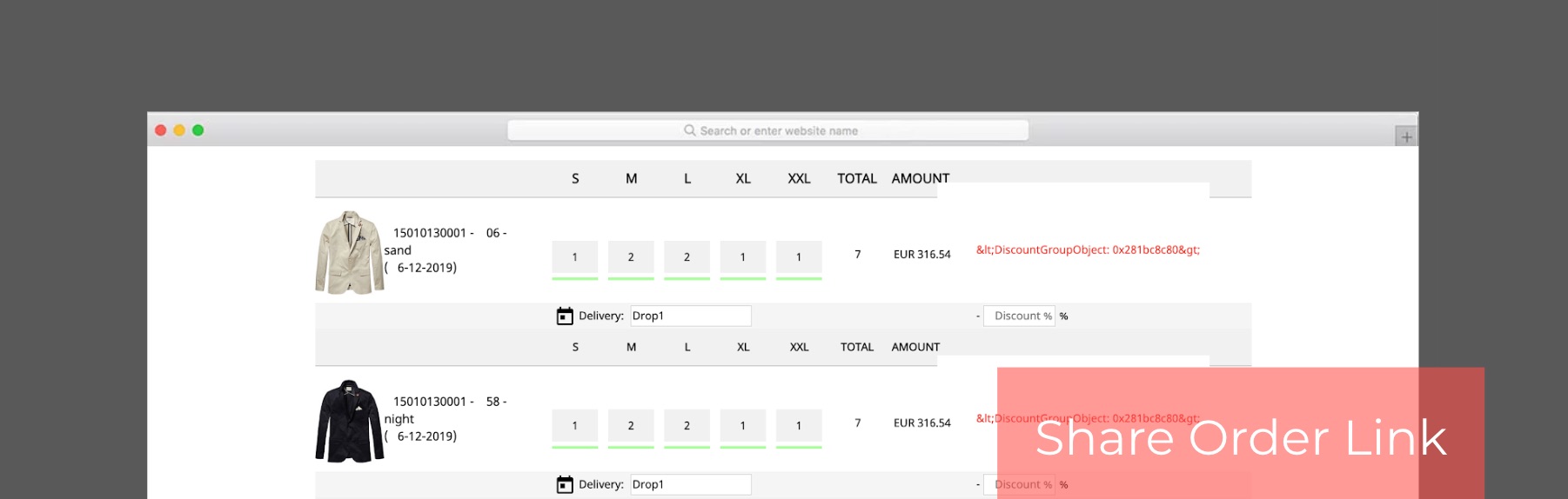The height and width of the screenshot is (499, 1568).
Task: Edit size L quantity for sand jacket
Action: click(x=687, y=257)
